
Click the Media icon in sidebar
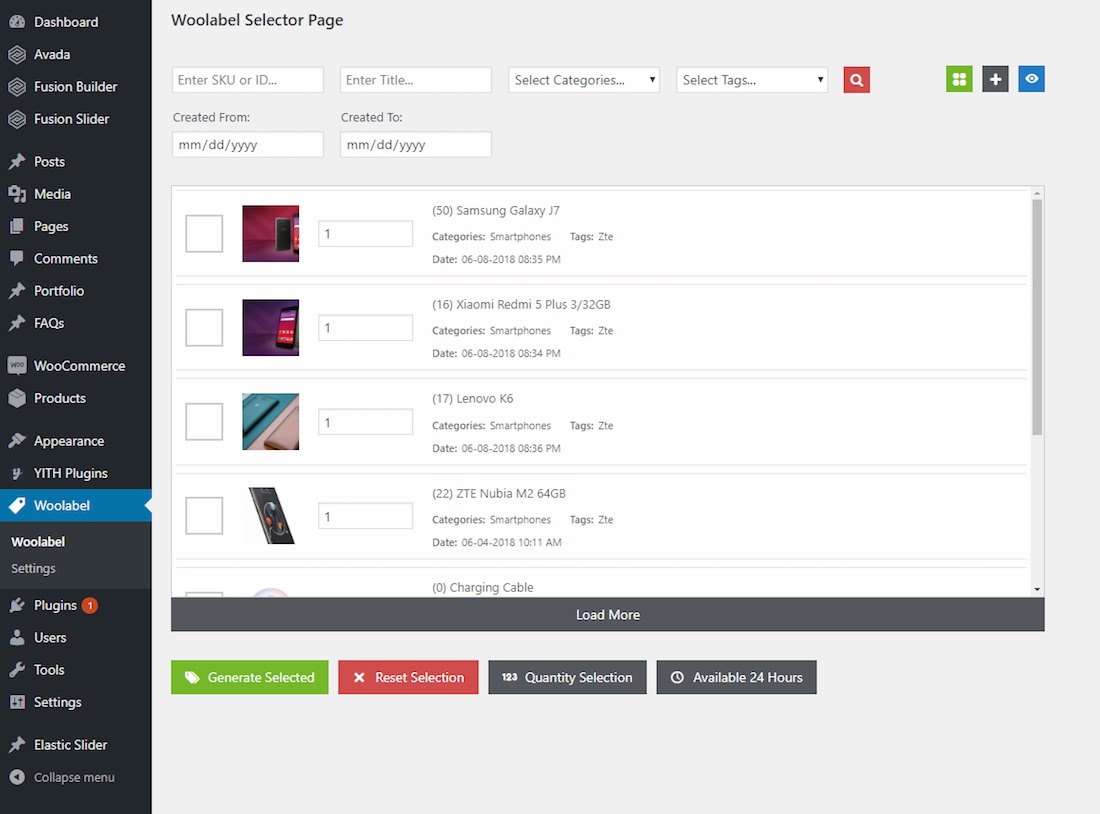[x=17, y=194]
